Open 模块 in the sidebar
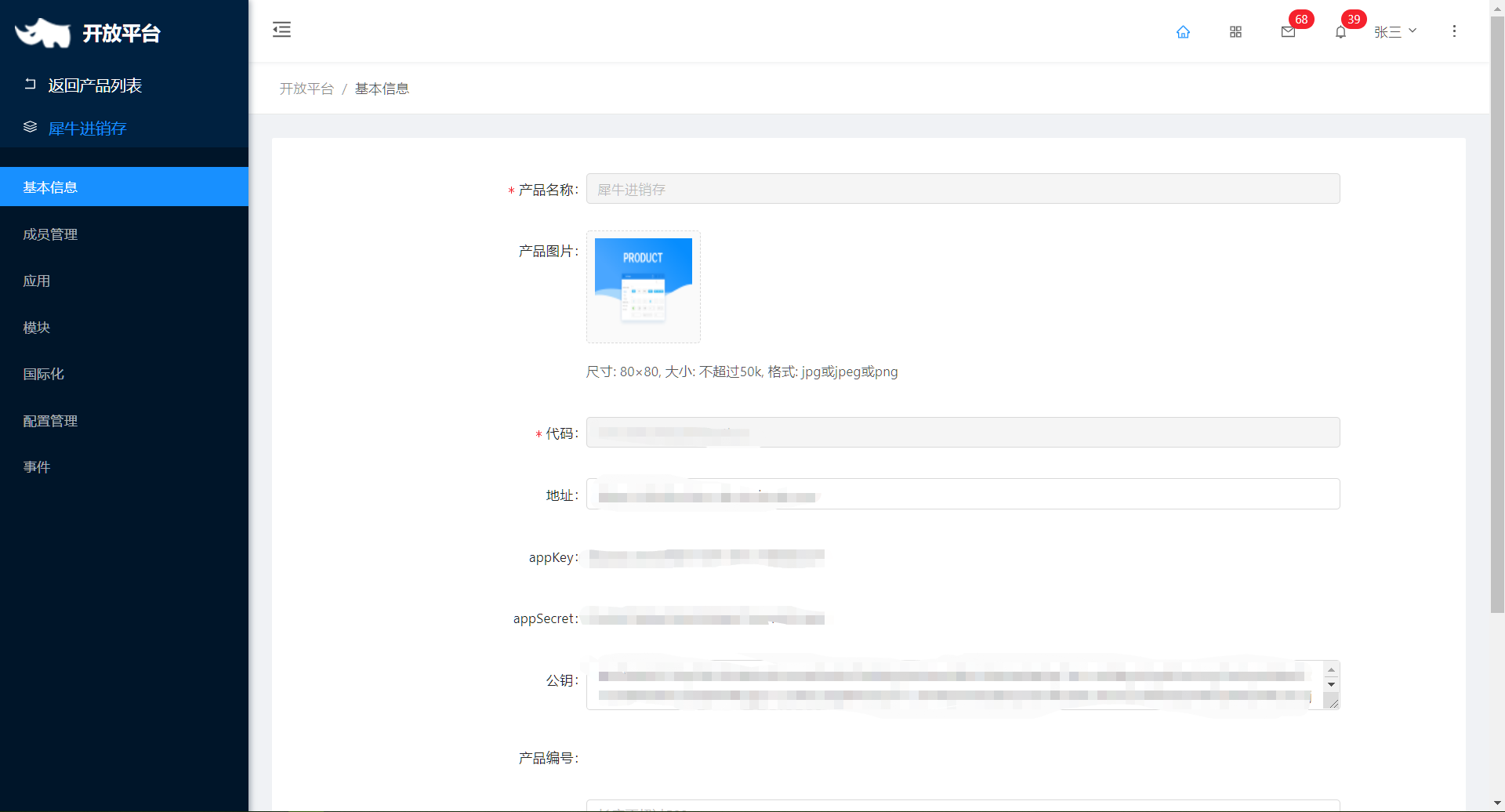The height and width of the screenshot is (812, 1505). click(x=124, y=327)
